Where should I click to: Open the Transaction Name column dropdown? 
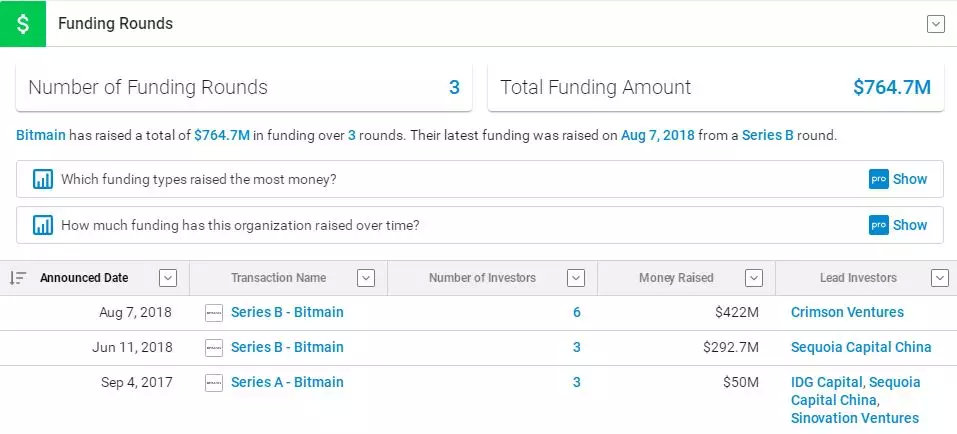coord(366,278)
